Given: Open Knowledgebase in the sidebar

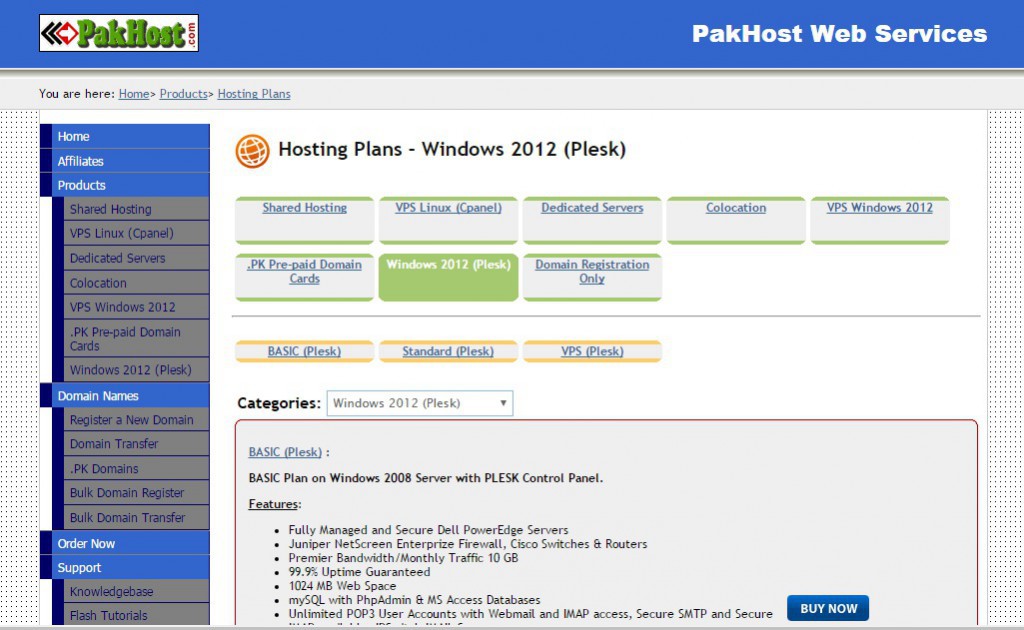Looking at the screenshot, I should tap(136, 591).
